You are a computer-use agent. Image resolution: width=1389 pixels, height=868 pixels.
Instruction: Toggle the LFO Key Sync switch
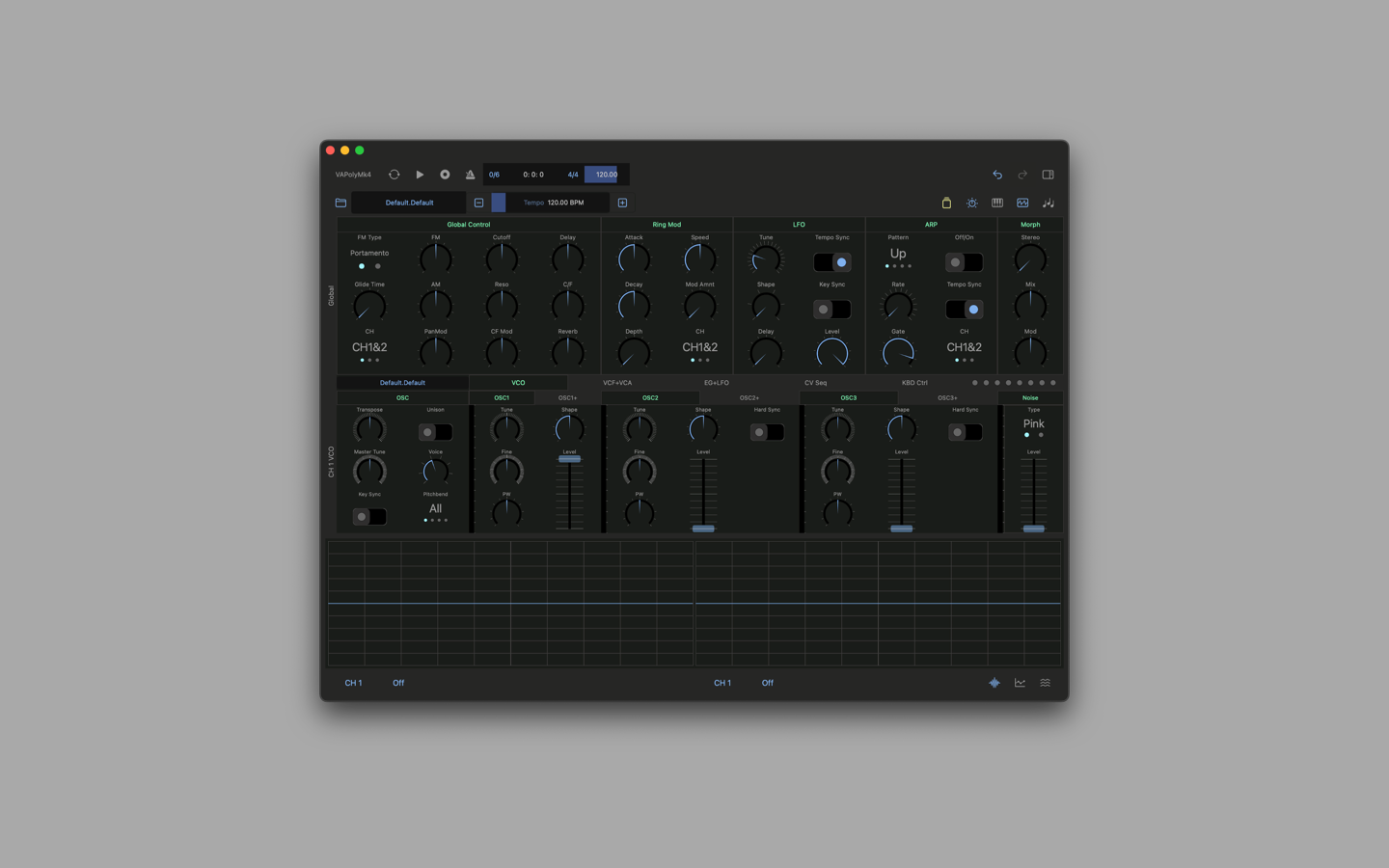(831, 310)
